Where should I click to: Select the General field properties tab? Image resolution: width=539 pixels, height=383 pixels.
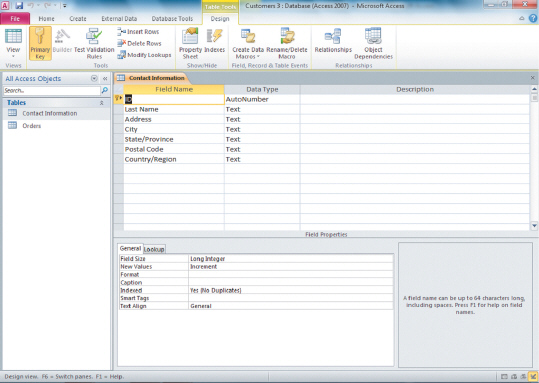point(130,248)
